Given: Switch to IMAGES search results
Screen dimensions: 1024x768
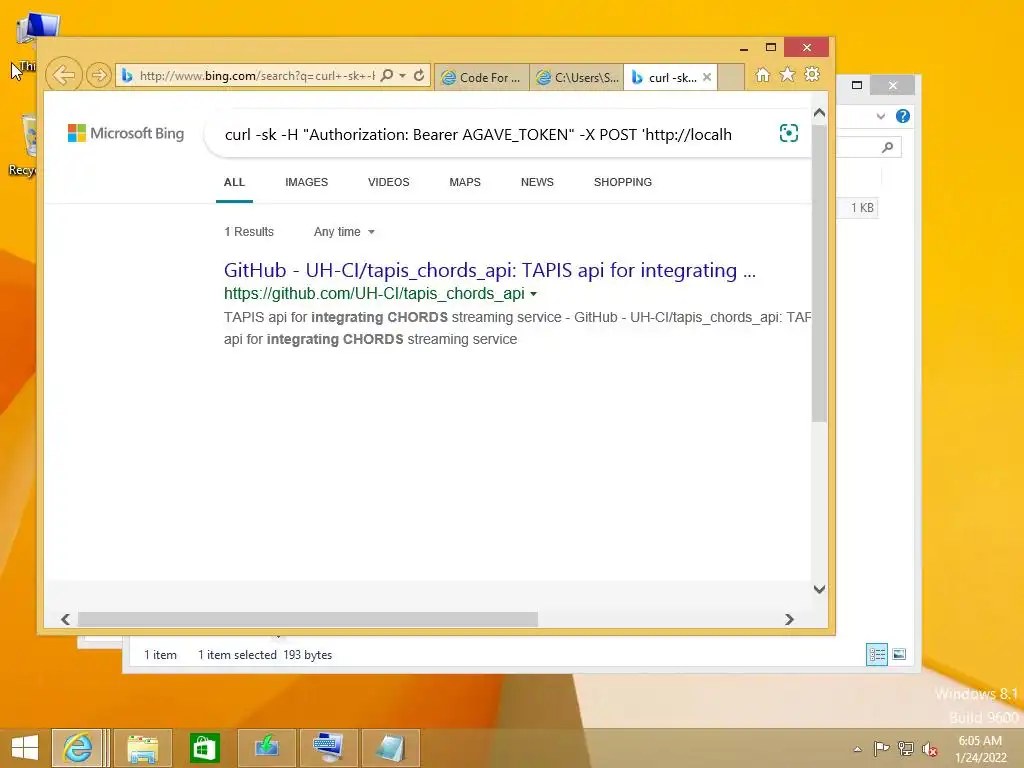Looking at the screenshot, I should (306, 182).
